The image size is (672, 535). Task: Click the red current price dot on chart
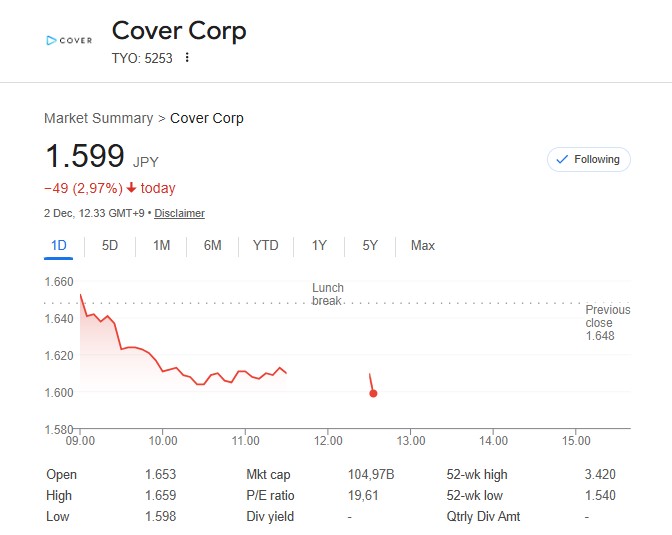click(373, 393)
